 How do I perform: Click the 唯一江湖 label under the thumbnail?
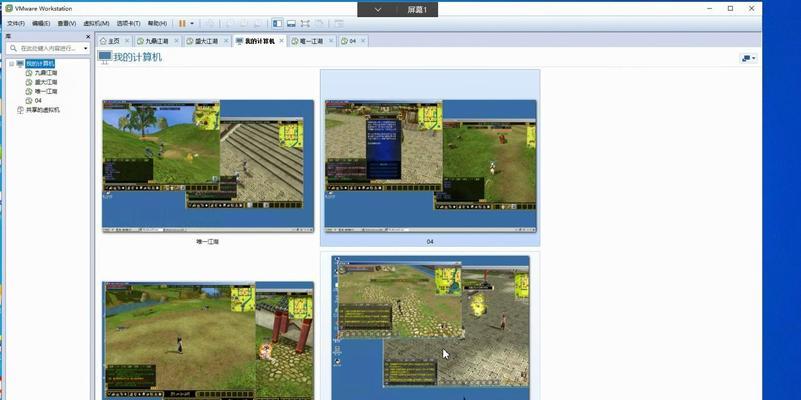tap(207, 242)
